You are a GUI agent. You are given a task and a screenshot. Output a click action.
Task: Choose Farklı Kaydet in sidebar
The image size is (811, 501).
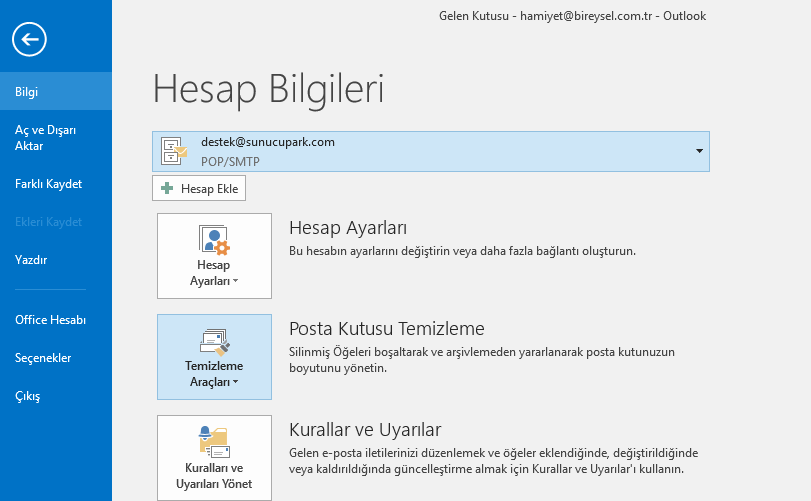pyautogui.click(x=56, y=184)
